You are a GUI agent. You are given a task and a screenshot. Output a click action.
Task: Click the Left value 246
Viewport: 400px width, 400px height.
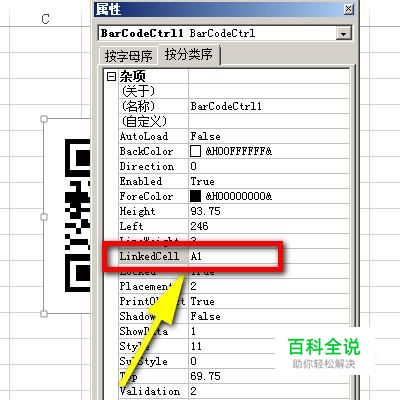click(269, 226)
